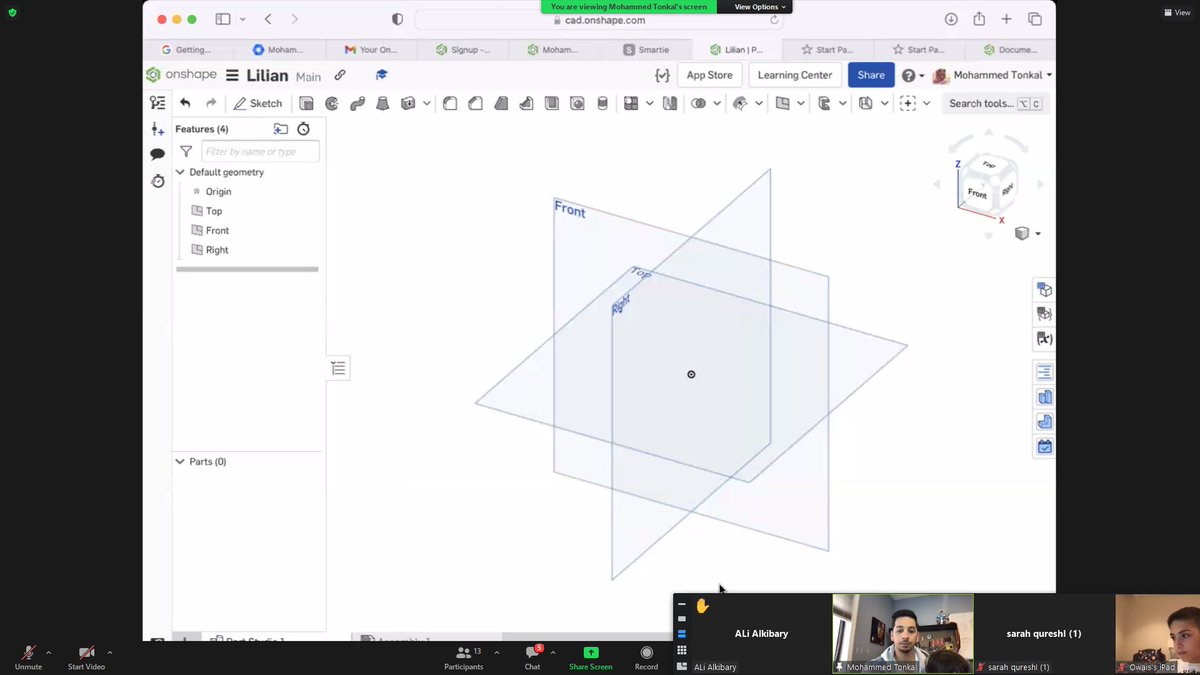Select the Hole tool icon
The width and height of the screenshot is (1200, 675).
(x=577, y=103)
